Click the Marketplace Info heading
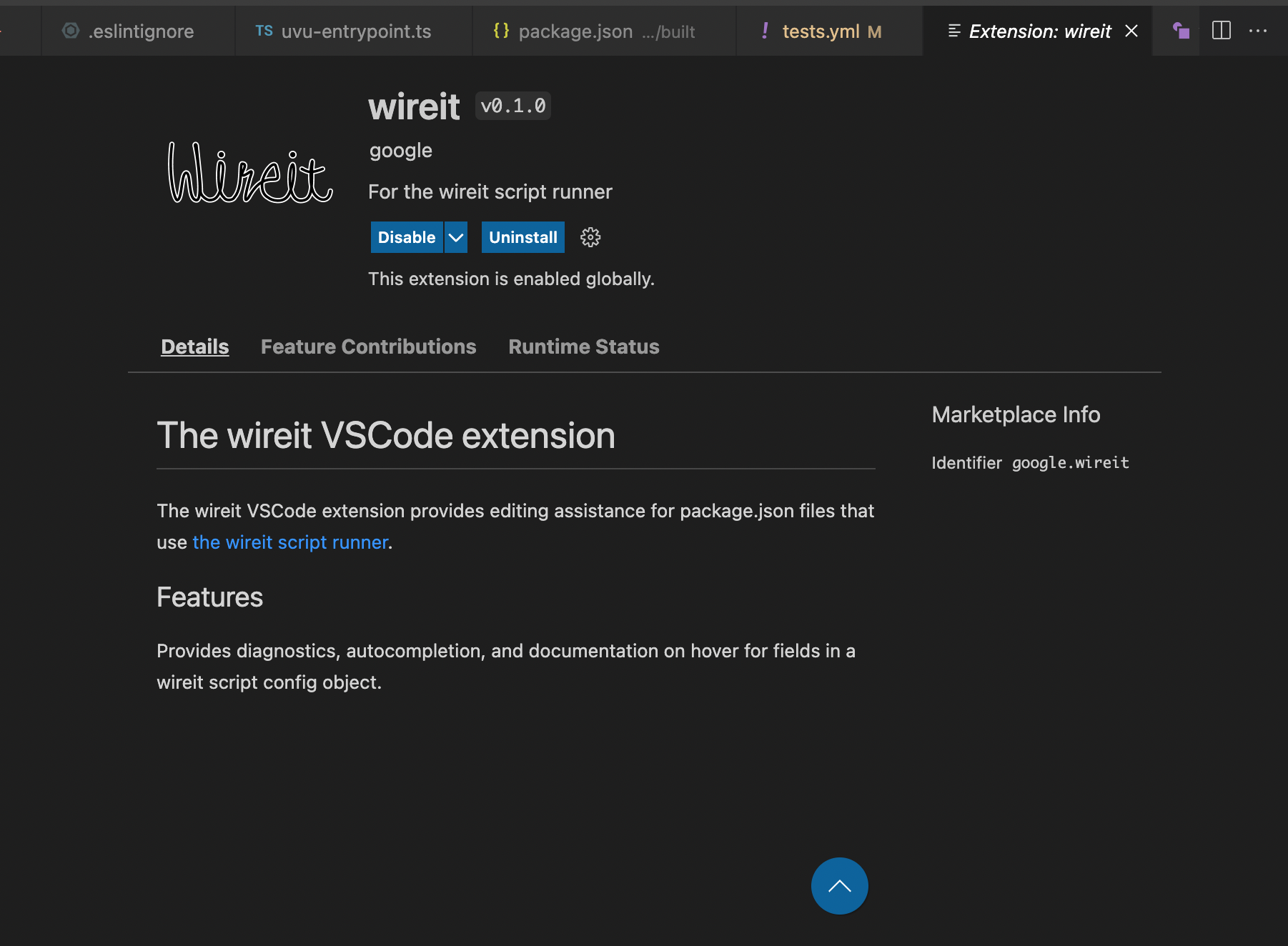 [x=1016, y=414]
